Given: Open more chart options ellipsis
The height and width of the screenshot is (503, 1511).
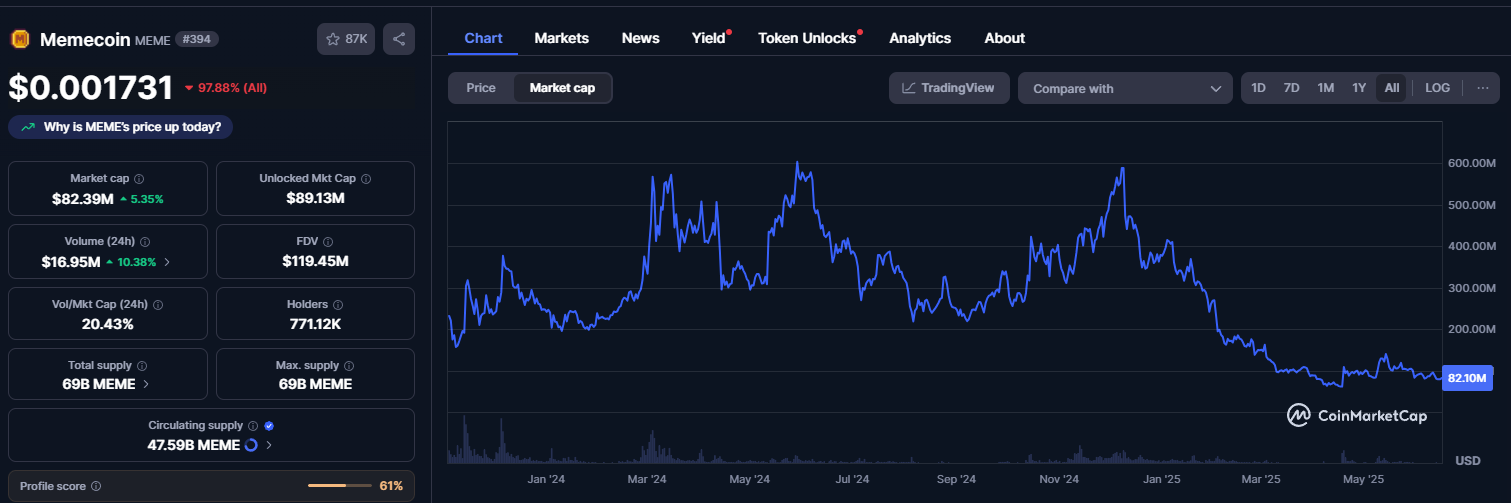Looking at the screenshot, I should click(1482, 88).
